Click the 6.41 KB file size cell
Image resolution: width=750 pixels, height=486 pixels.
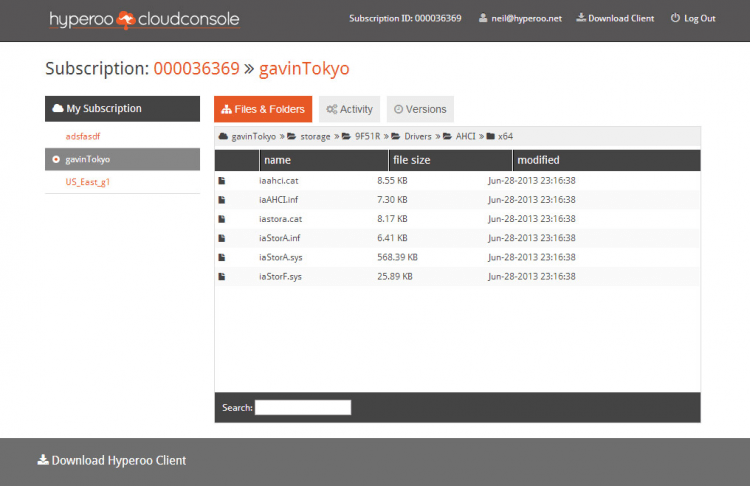[x=392, y=238]
